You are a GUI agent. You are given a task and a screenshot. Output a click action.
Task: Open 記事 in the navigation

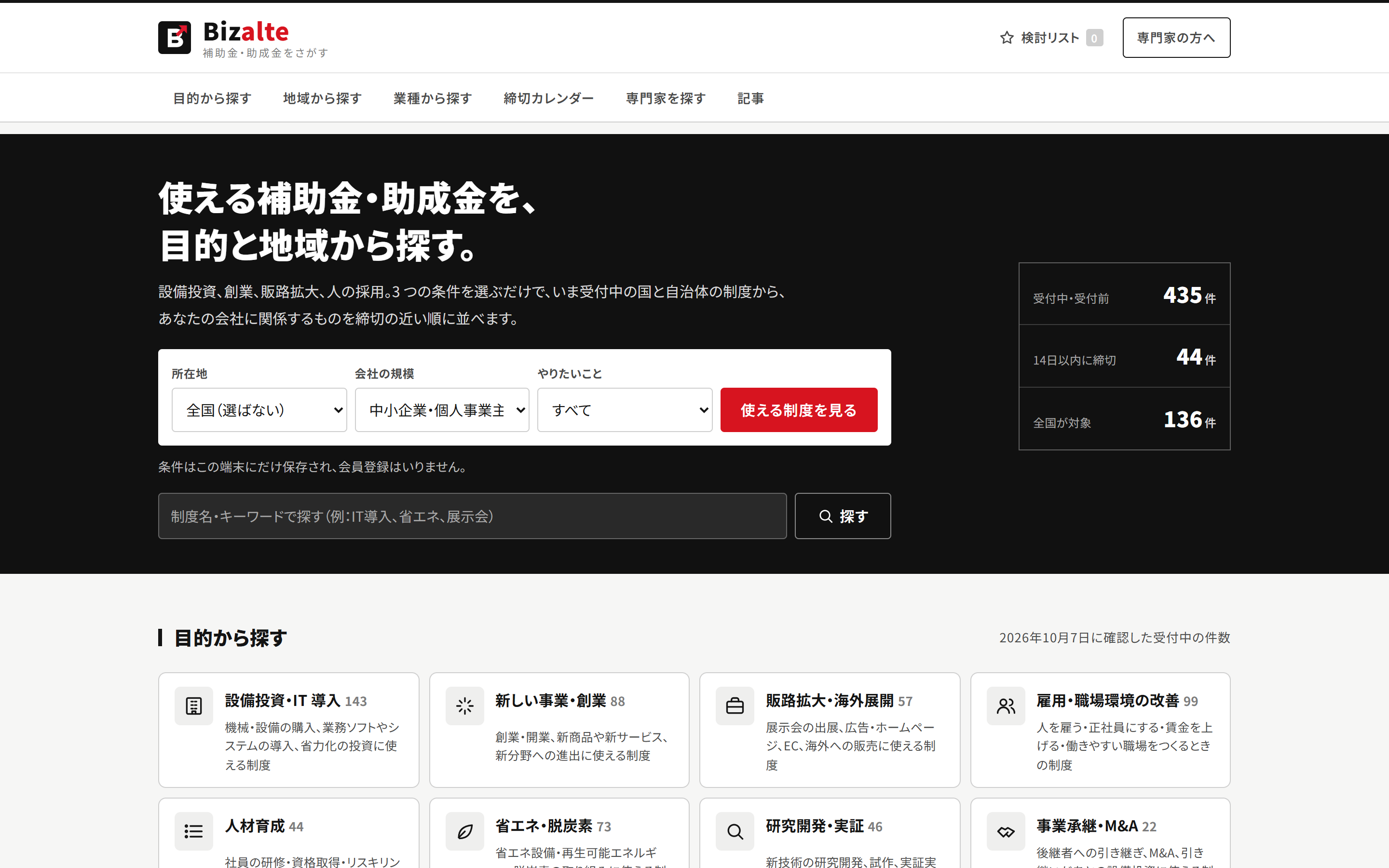pos(750,98)
